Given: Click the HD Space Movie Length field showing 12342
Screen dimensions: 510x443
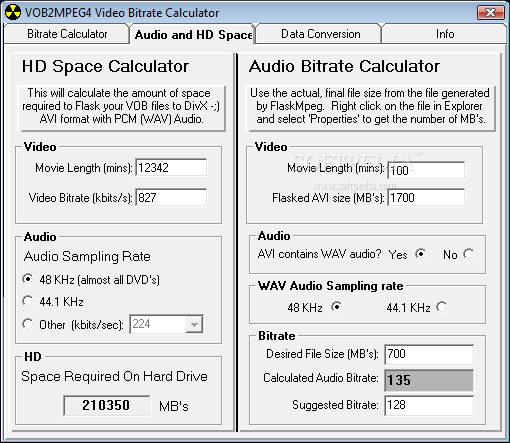Looking at the screenshot, I should 171,167.
